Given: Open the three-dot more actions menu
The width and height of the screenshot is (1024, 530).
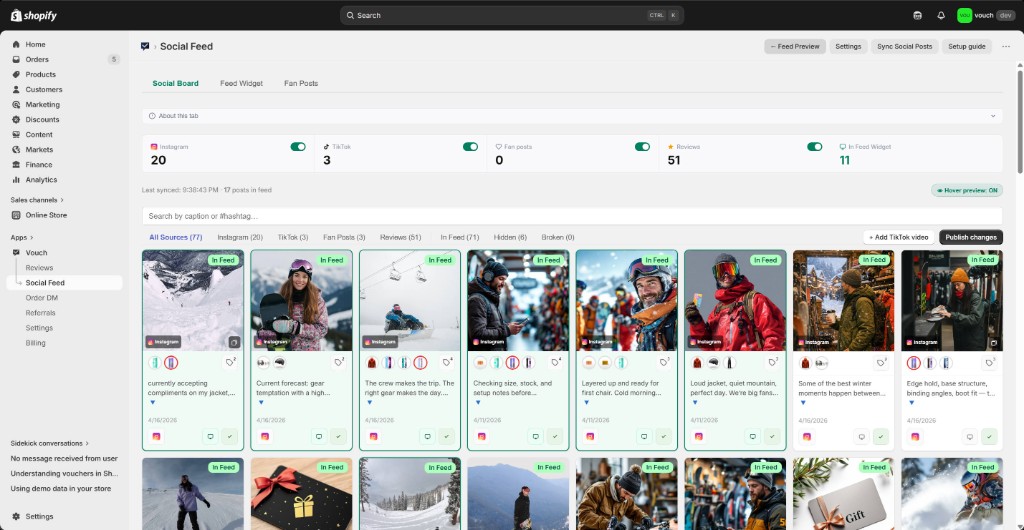Looking at the screenshot, I should tap(1006, 46).
